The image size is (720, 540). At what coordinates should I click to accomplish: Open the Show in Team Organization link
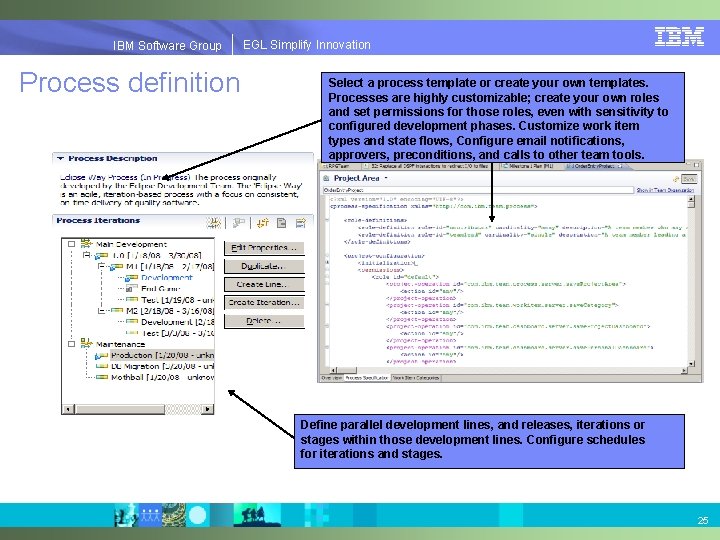pos(665,190)
